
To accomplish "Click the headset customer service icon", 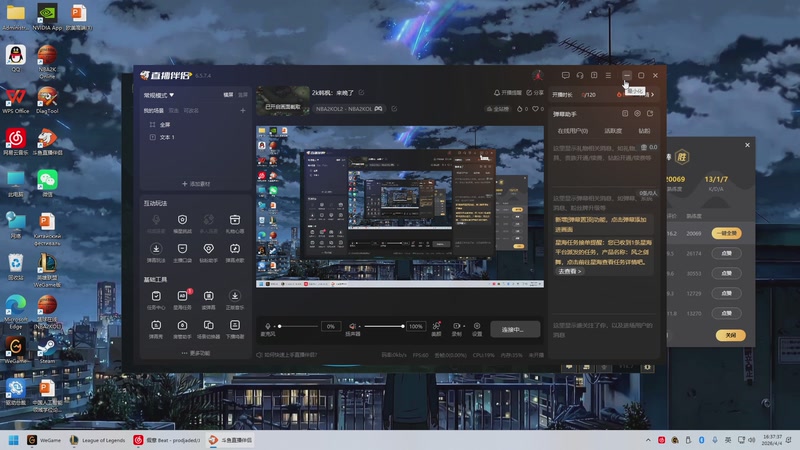I will (580, 76).
